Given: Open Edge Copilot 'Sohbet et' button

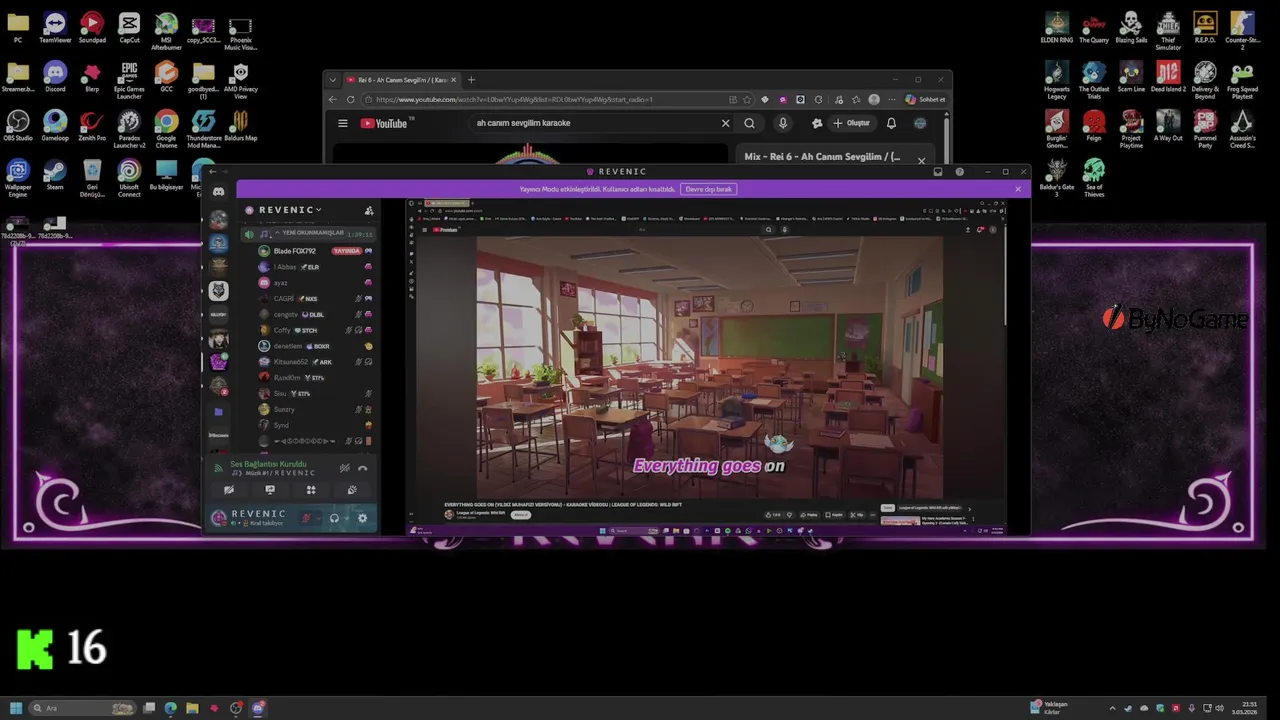Looking at the screenshot, I should coord(925,99).
